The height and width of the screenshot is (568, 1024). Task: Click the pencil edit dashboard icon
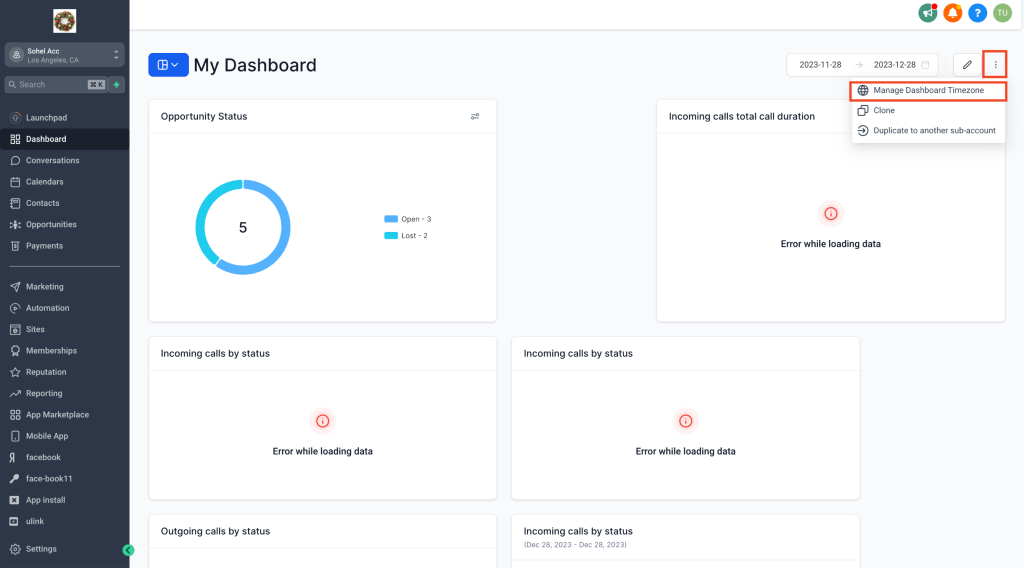point(967,65)
